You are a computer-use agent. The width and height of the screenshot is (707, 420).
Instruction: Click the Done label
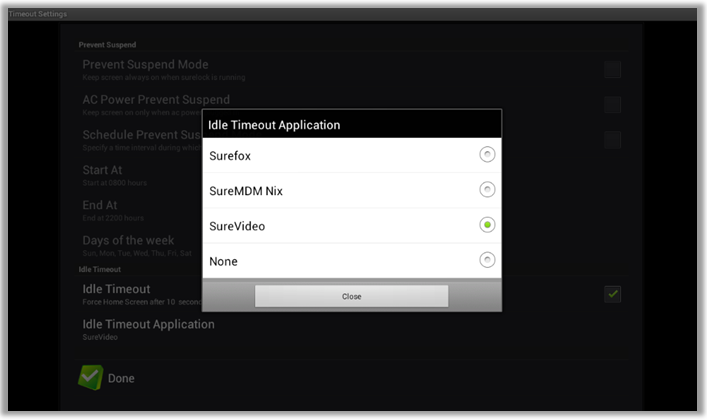[121, 378]
